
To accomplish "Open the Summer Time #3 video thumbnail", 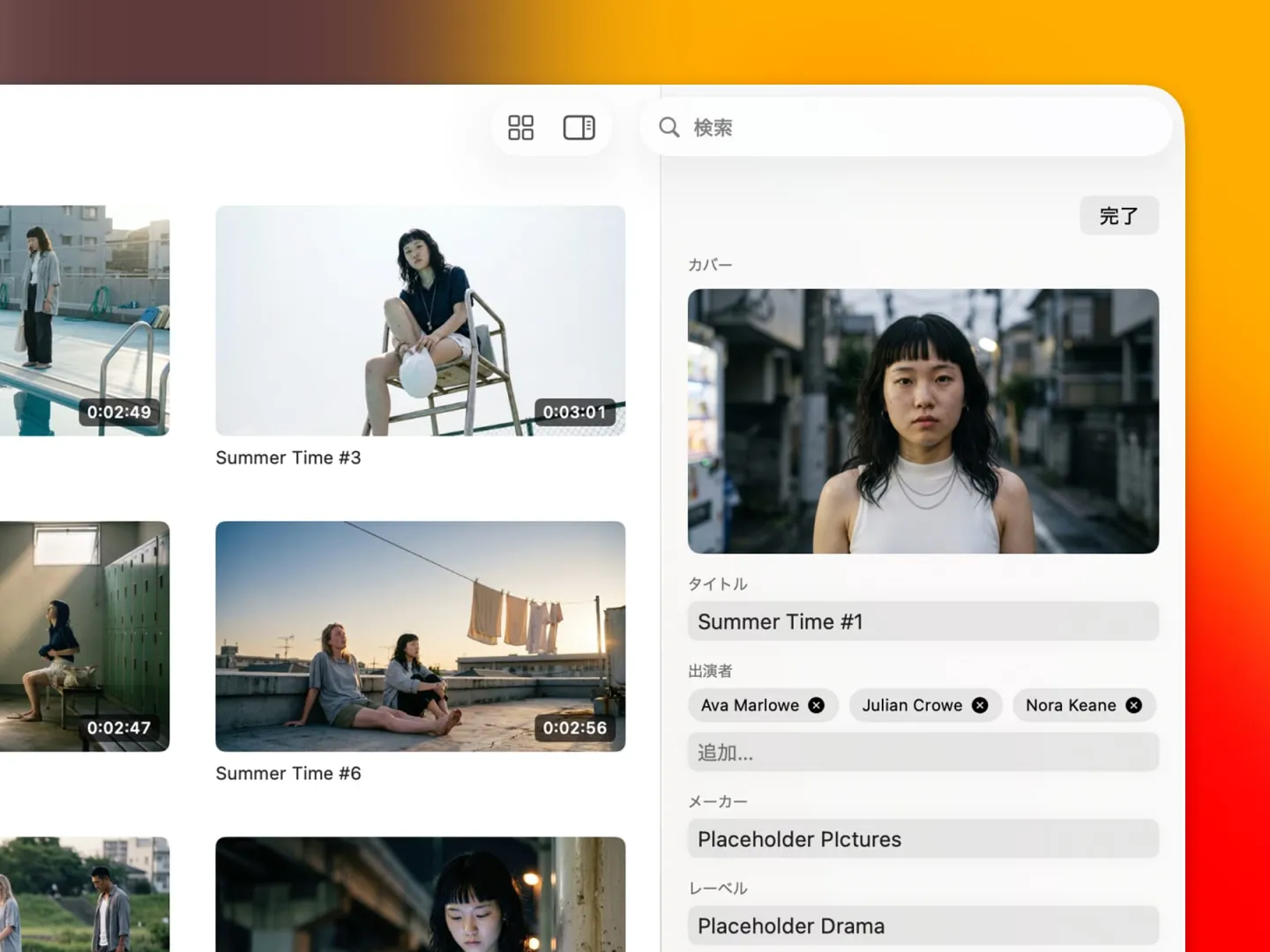I will [421, 321].
